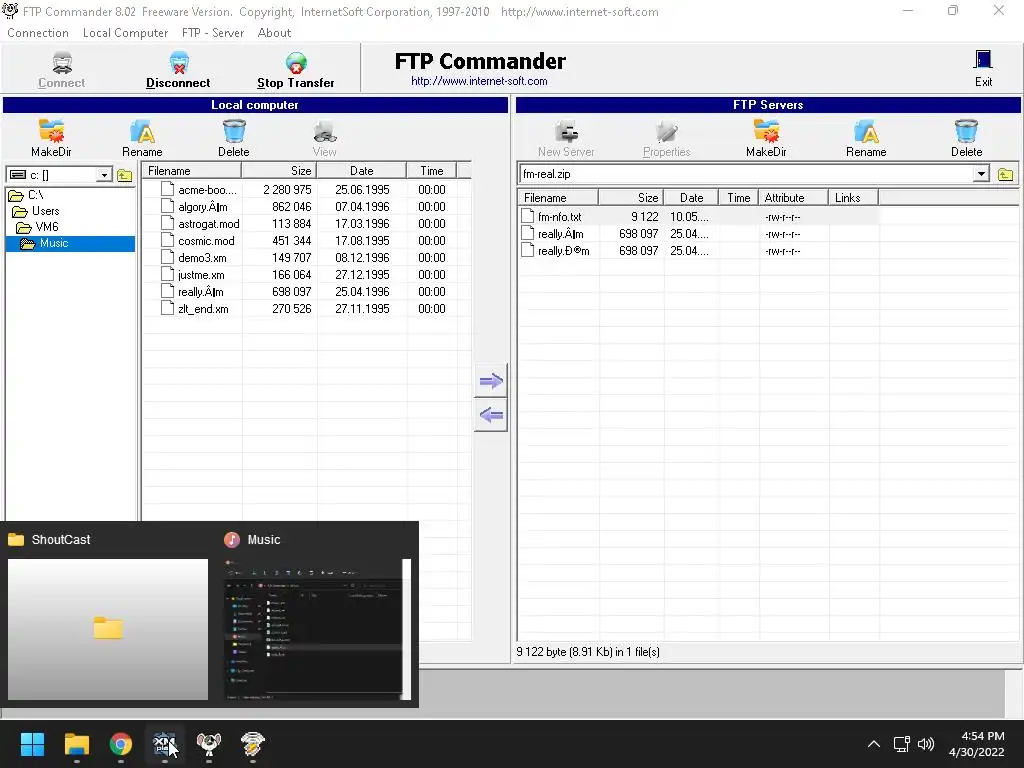1024x768 pixels.
Task: Sort local files by Size header
Action: point(280,170)
